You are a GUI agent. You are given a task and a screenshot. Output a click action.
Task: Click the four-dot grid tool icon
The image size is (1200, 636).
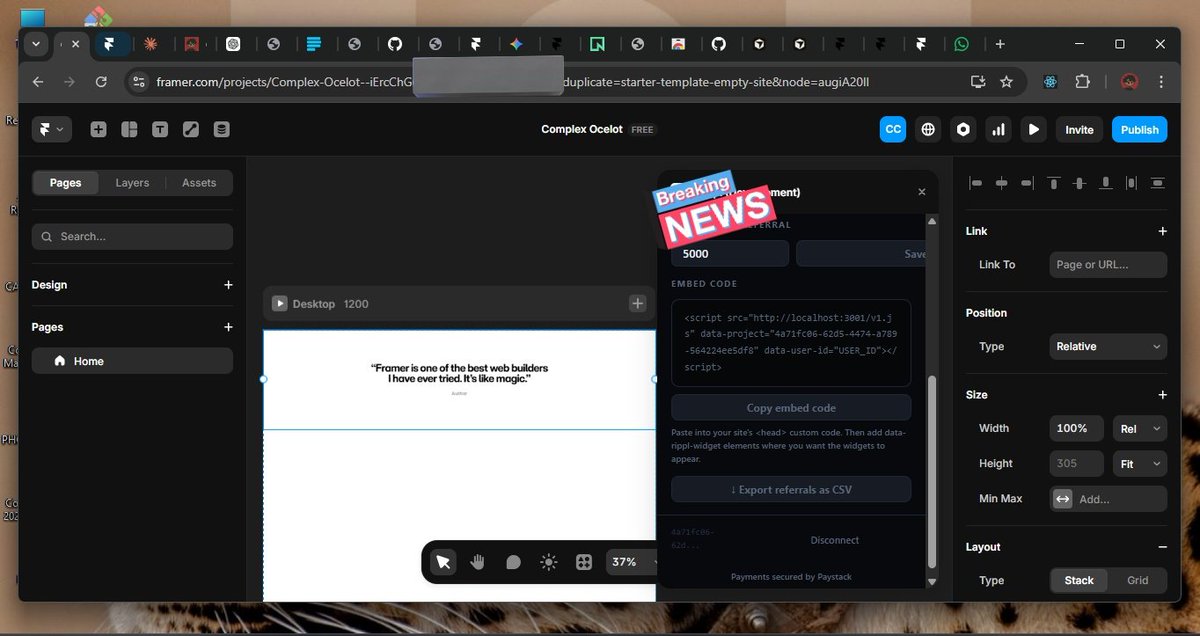(584, 562)
